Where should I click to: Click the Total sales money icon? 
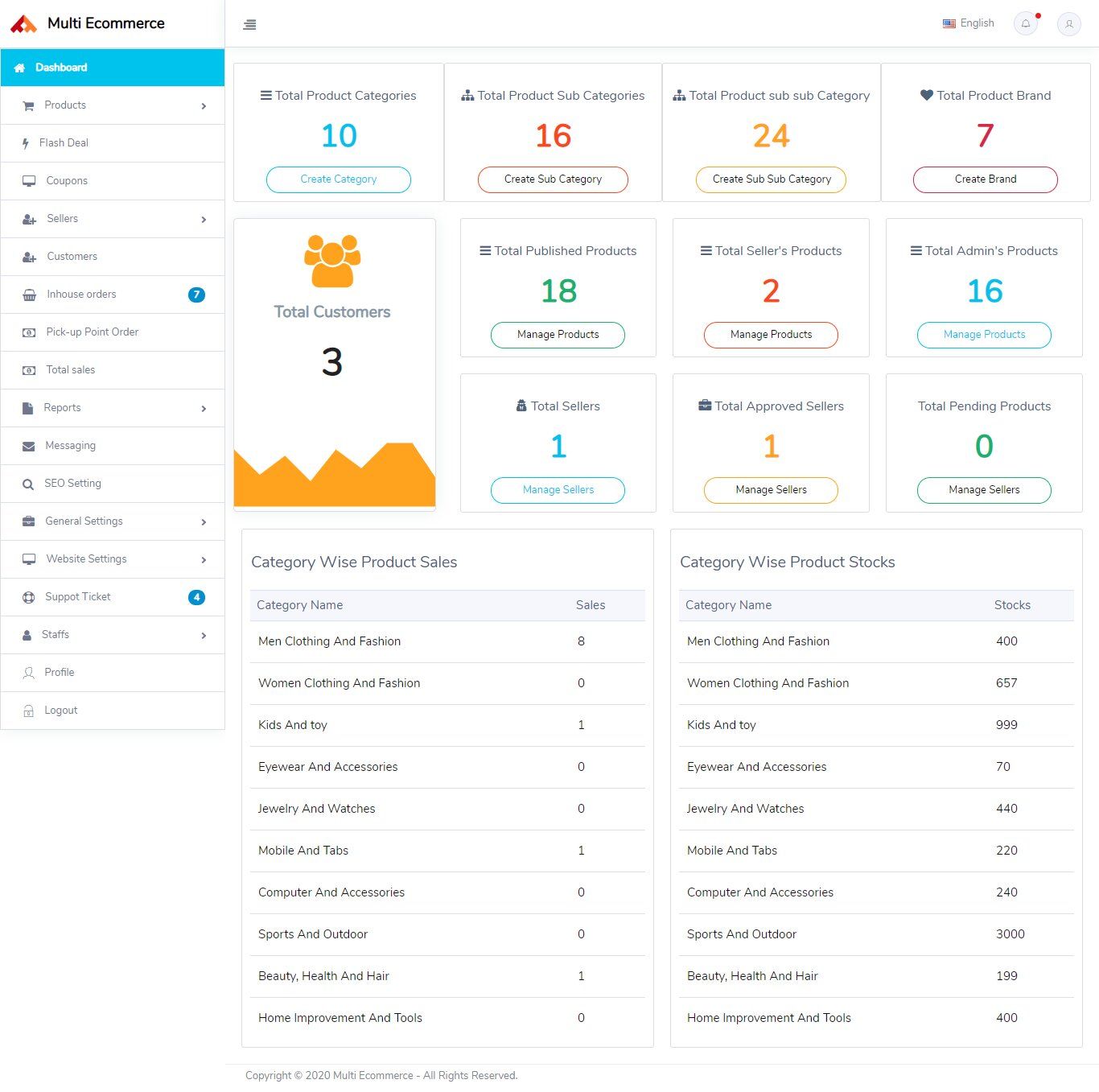[x=29, y=370]
